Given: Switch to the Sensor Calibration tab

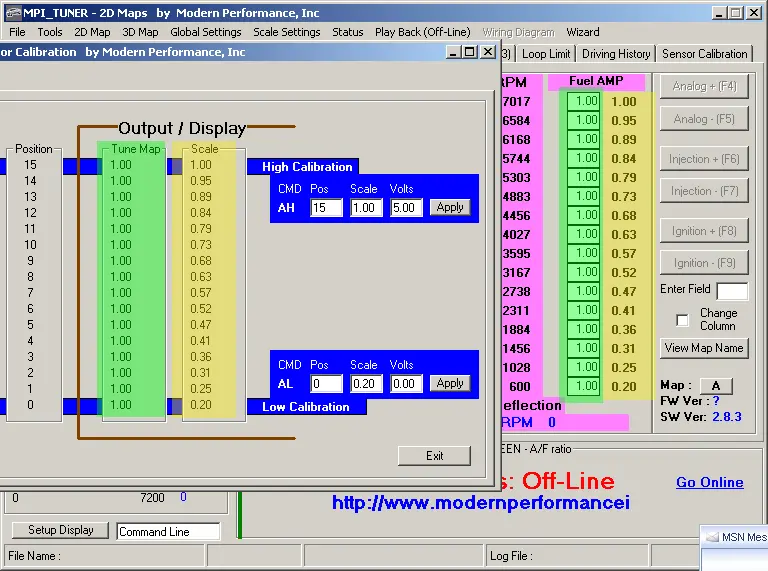Looking at the screenshot, I should [x=704, y=54].
